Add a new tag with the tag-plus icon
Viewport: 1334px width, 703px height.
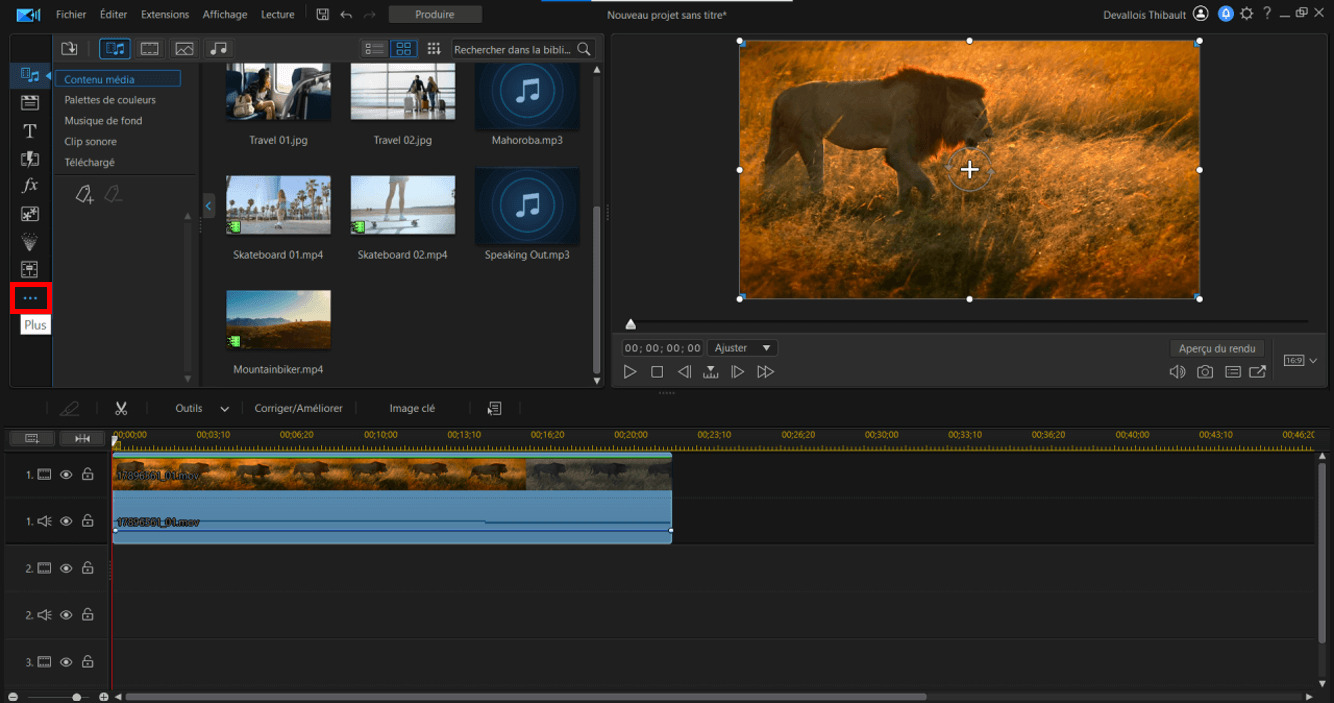[x=85, y=195]
